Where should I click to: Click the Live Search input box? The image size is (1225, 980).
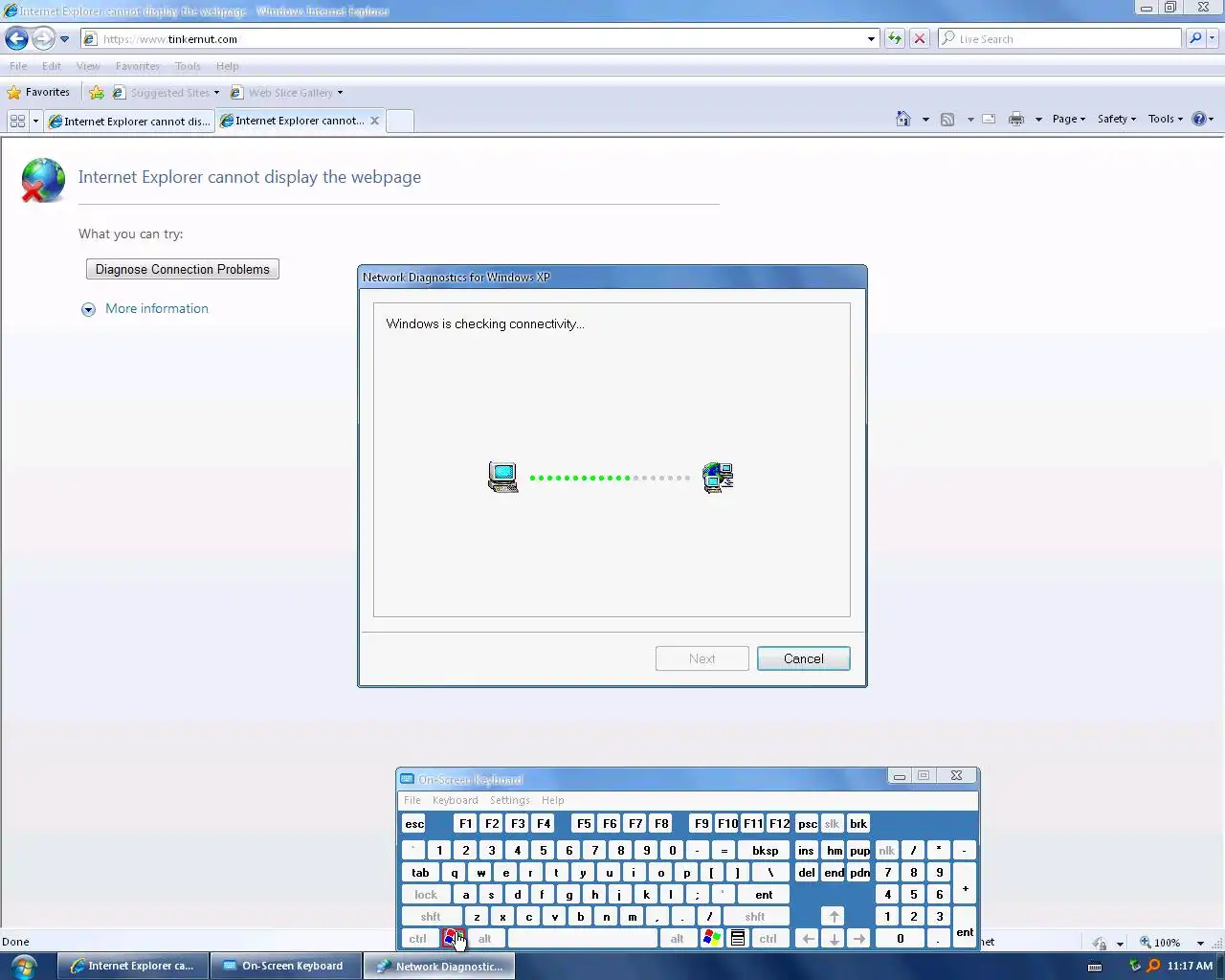[x=1058, y=39]
